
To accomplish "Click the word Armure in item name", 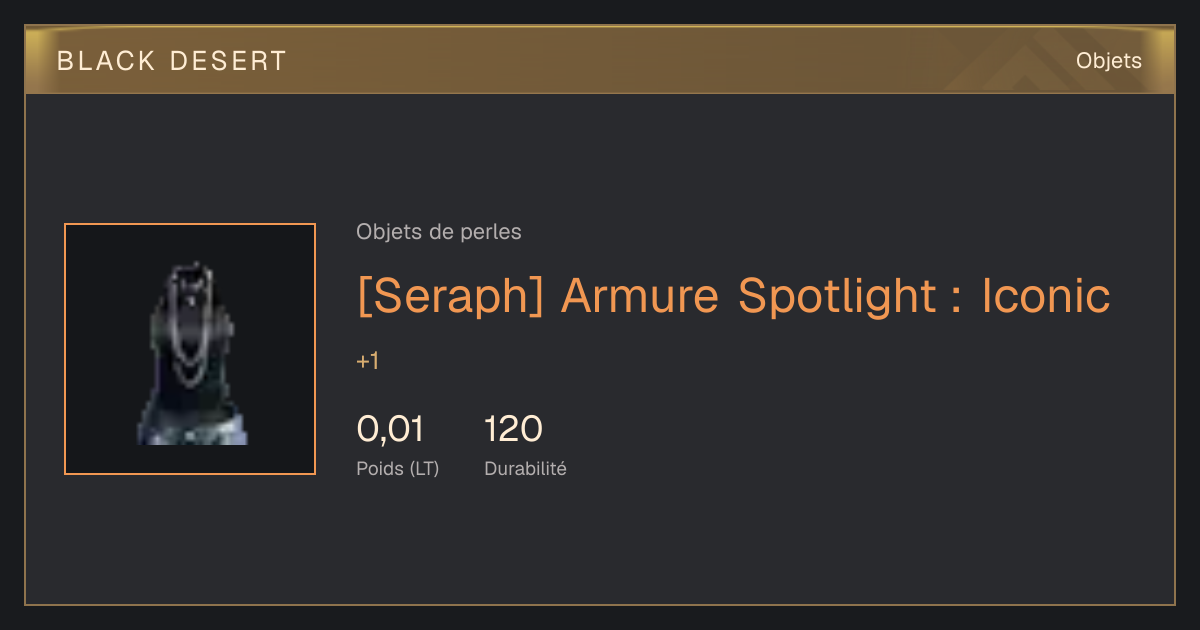I will (x=639, y=297).
